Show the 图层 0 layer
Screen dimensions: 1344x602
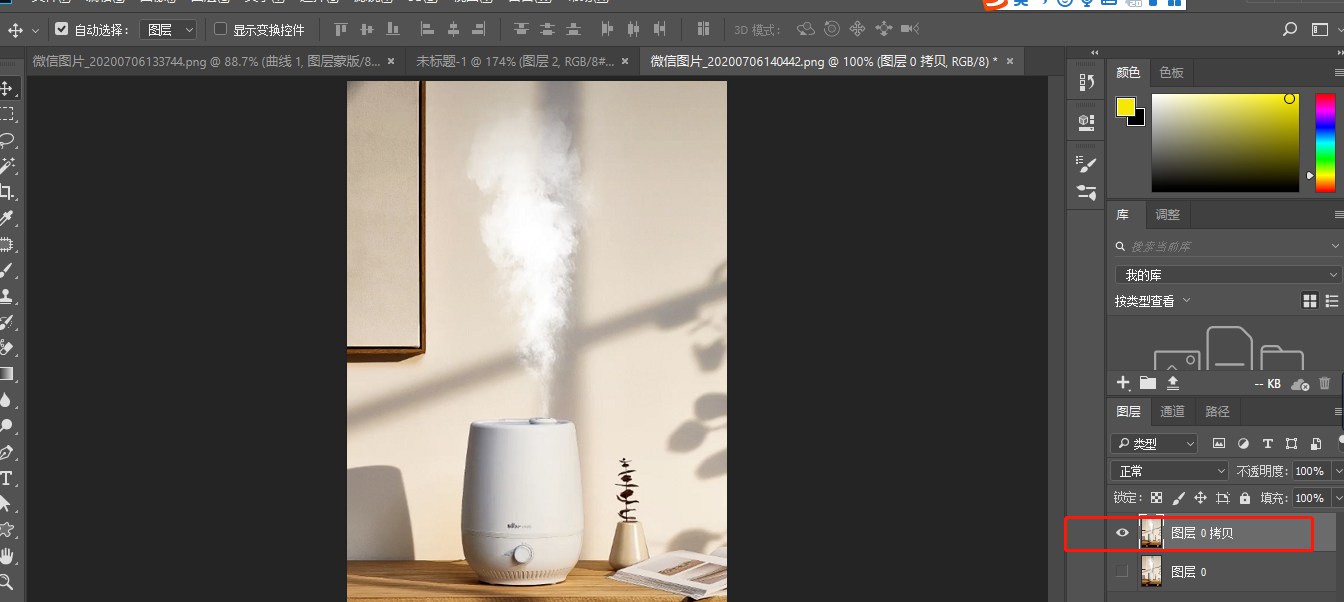pyautogui.click(x=1122, y=571)
